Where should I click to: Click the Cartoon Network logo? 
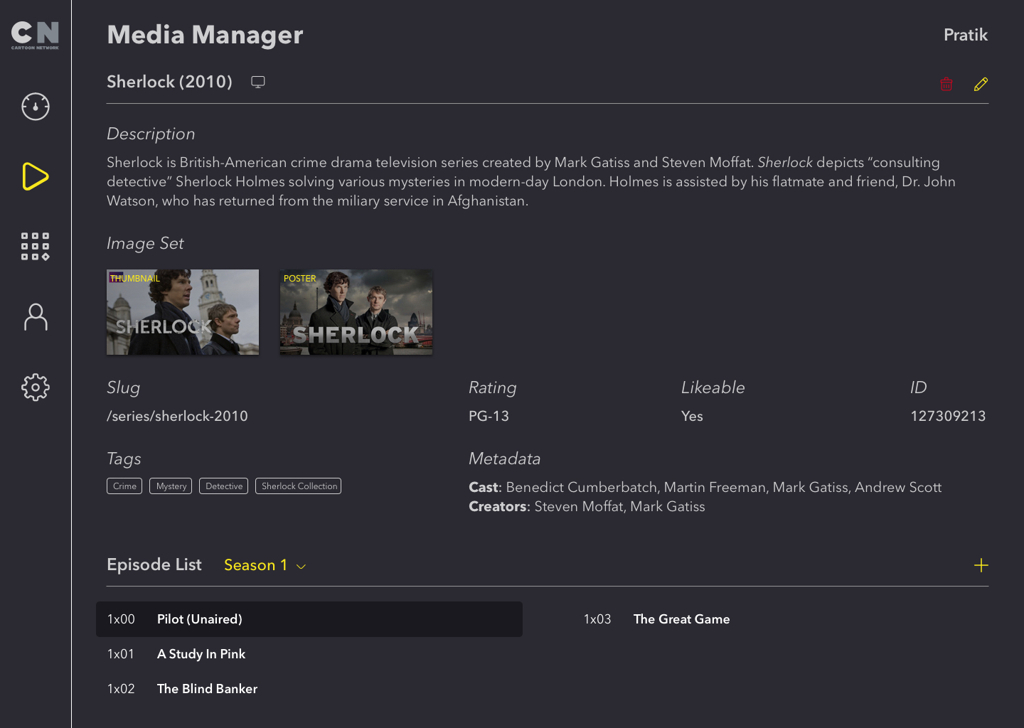pyautogui.click(x=35, y=35)
